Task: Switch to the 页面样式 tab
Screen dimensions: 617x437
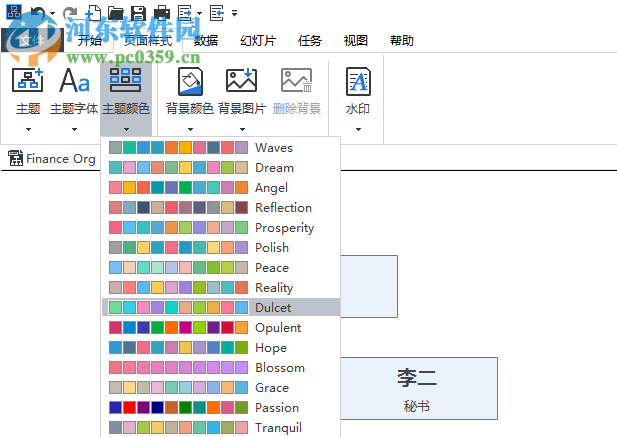Action: (x=148, y=40)
